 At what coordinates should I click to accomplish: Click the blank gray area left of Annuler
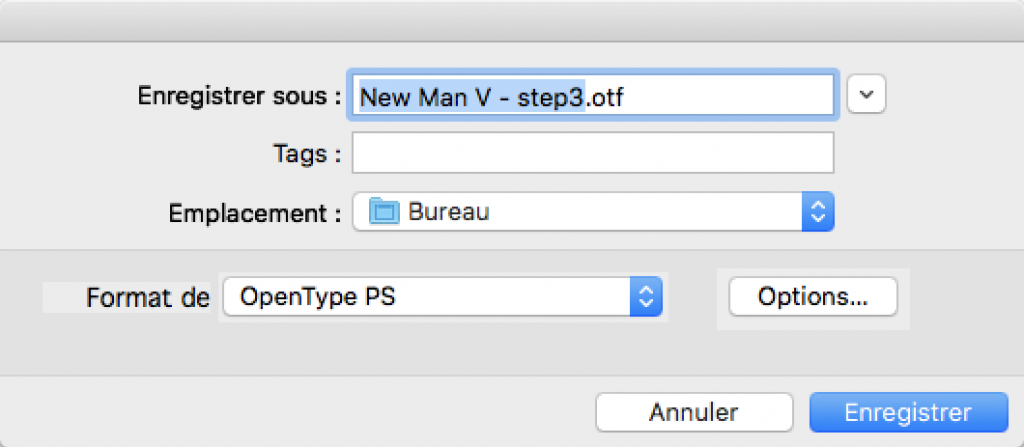pos(300,412)
